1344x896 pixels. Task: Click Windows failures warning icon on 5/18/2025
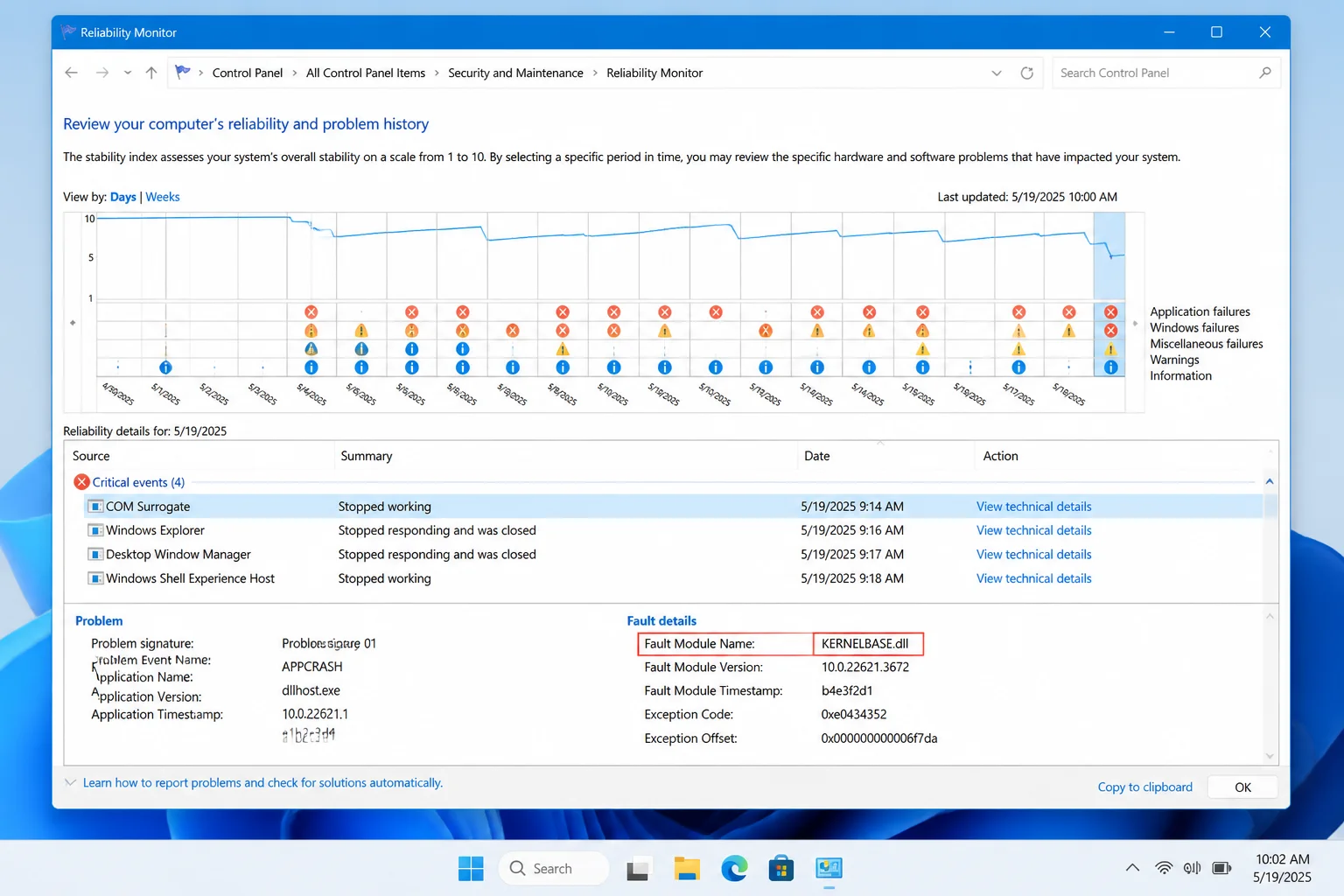[x=1069, y=331]
